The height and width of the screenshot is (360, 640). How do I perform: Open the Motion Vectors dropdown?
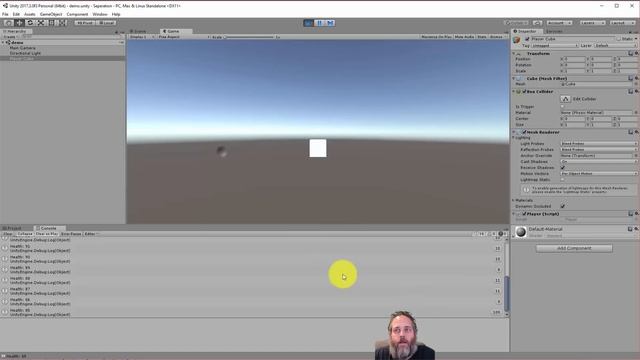(599, 173)
